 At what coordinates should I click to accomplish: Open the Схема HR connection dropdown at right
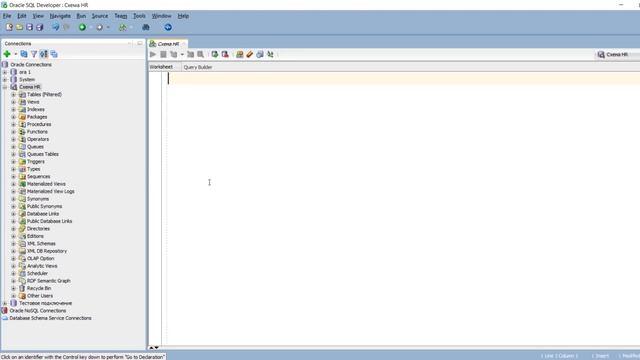pos(618,54)
